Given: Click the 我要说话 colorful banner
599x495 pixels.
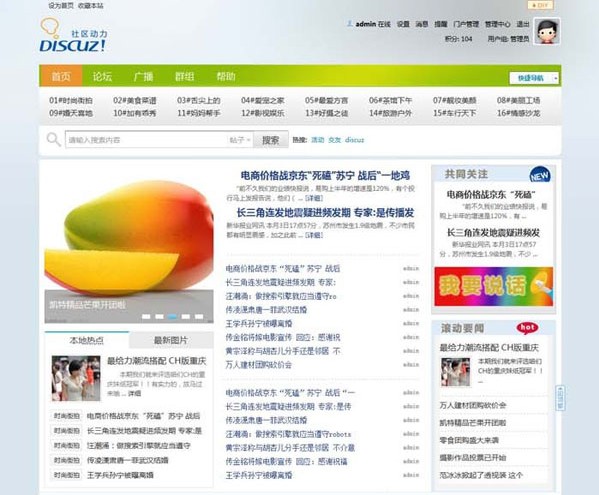Looking at the screenshot, I should (x=494, y=286).
